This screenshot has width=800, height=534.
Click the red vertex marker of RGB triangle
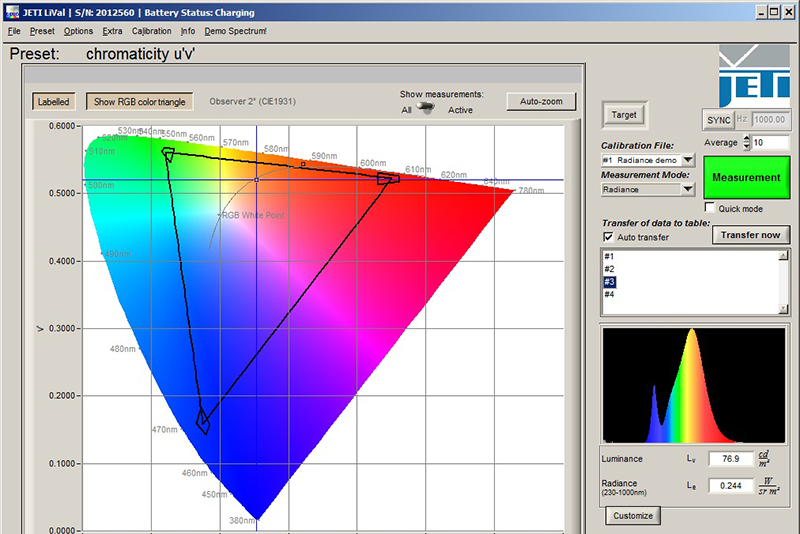click(x=388, y=179)
